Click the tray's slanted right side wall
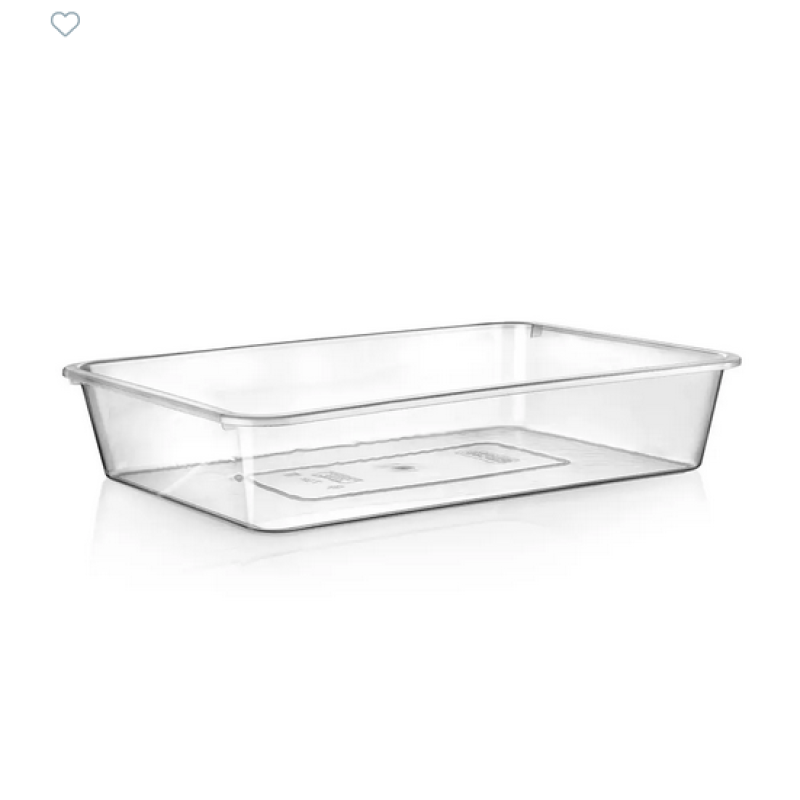The width and height of the screenshot is (800, 800). pos(709,418)
